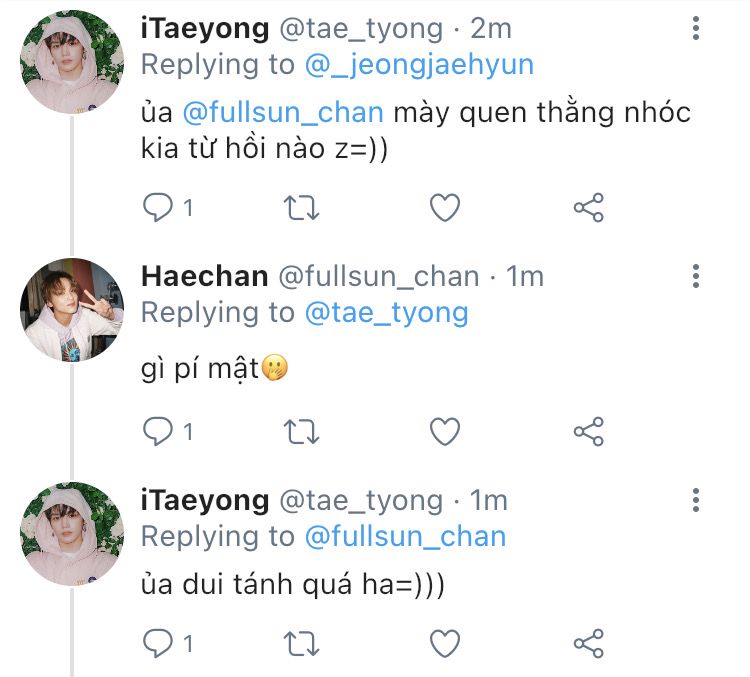Retweet the 'ủa dui tánh quá ha' tweet
This screenshot has width=750, height=677.
pos(301,641)
